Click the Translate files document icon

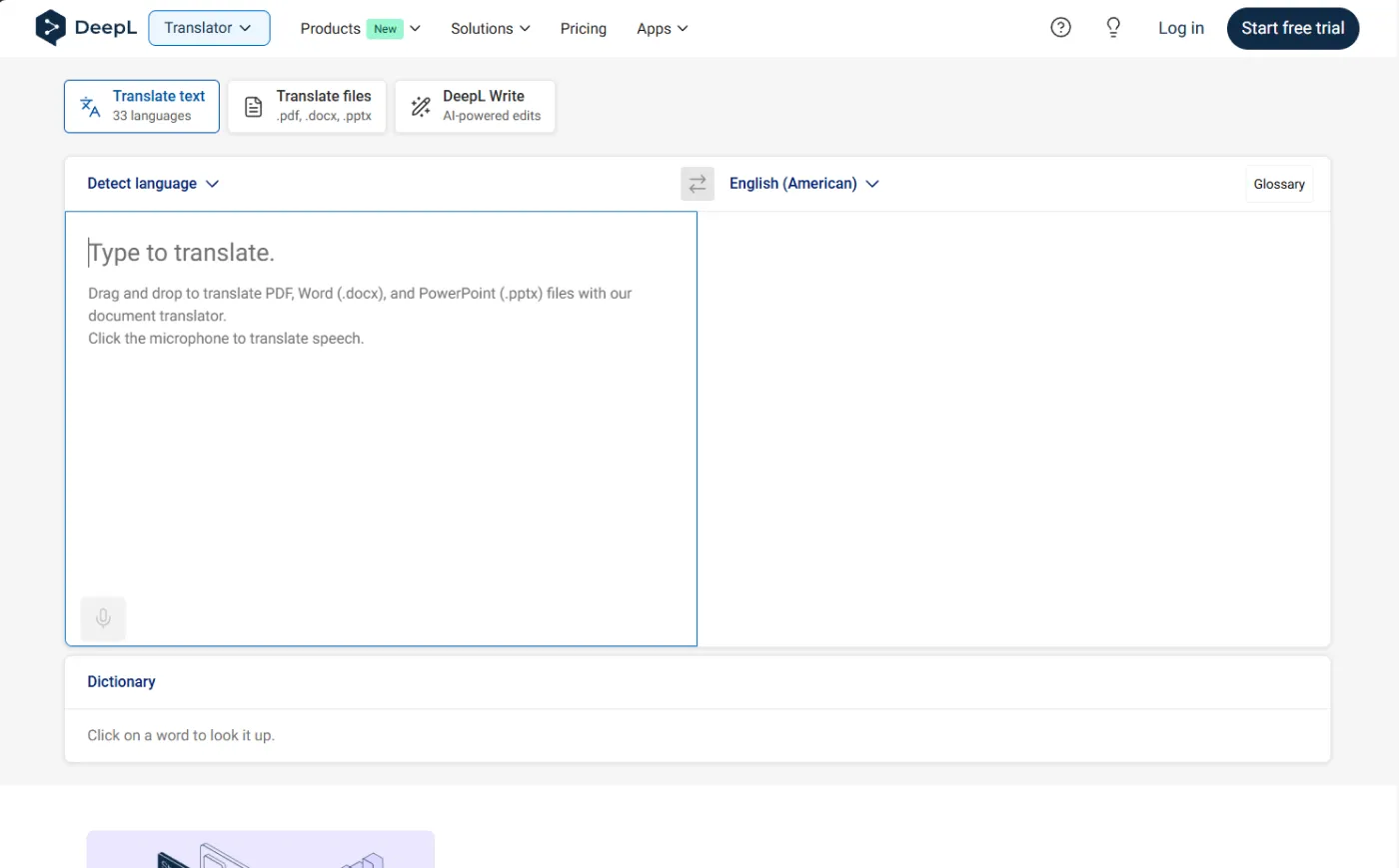coord(254,105)
